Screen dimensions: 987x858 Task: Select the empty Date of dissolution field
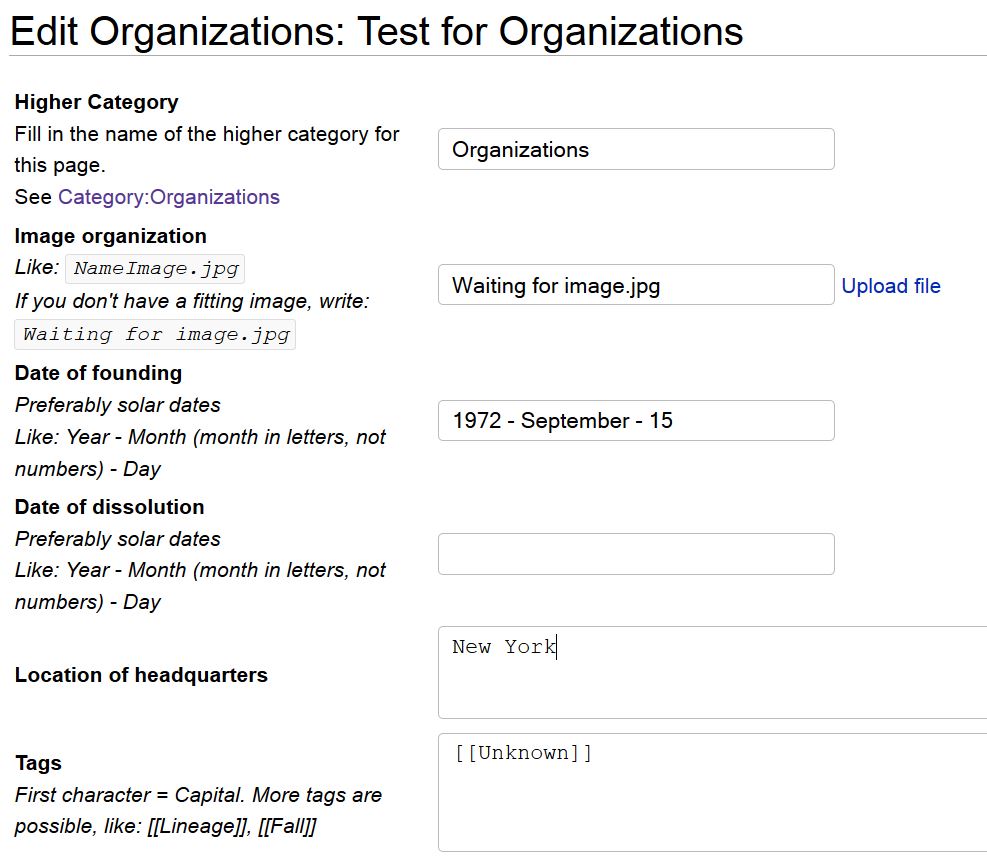click(635, 554)
